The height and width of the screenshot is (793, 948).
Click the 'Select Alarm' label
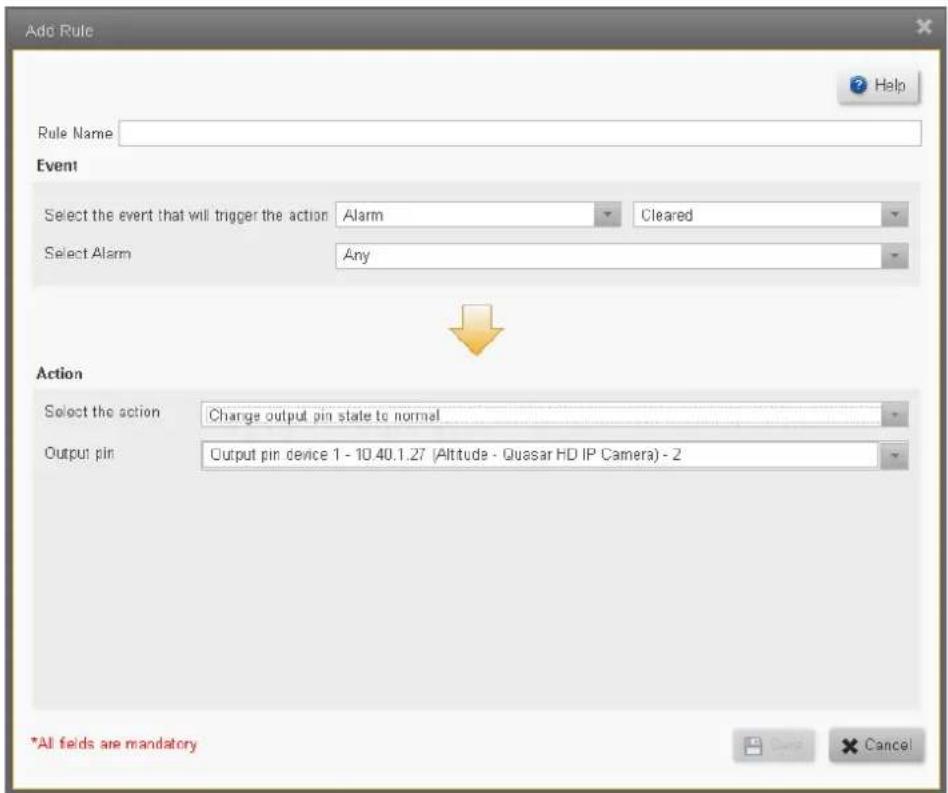[x=88, y=253]
